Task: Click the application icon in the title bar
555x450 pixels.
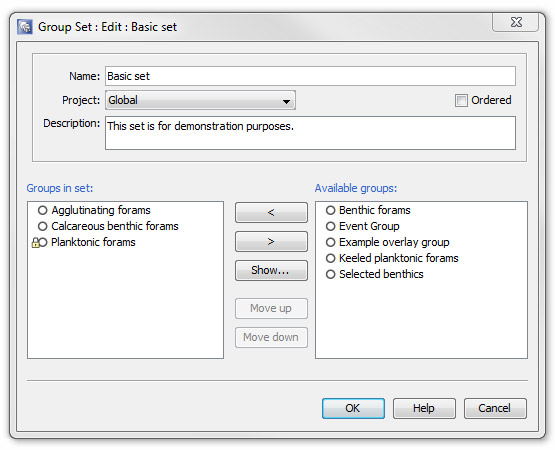Action: pyautogui.click(x=25, y=27)
